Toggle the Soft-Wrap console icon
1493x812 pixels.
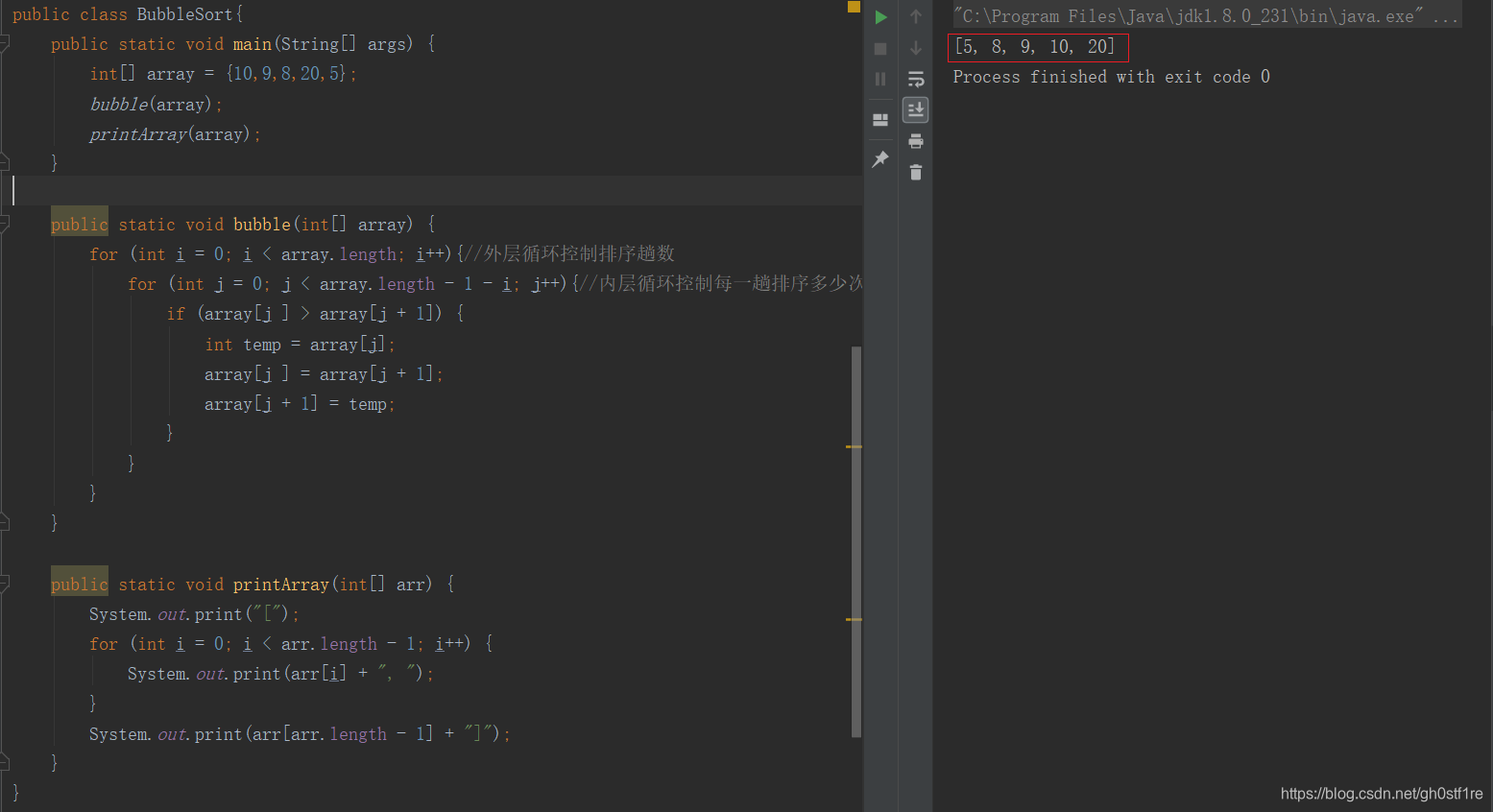916,79
